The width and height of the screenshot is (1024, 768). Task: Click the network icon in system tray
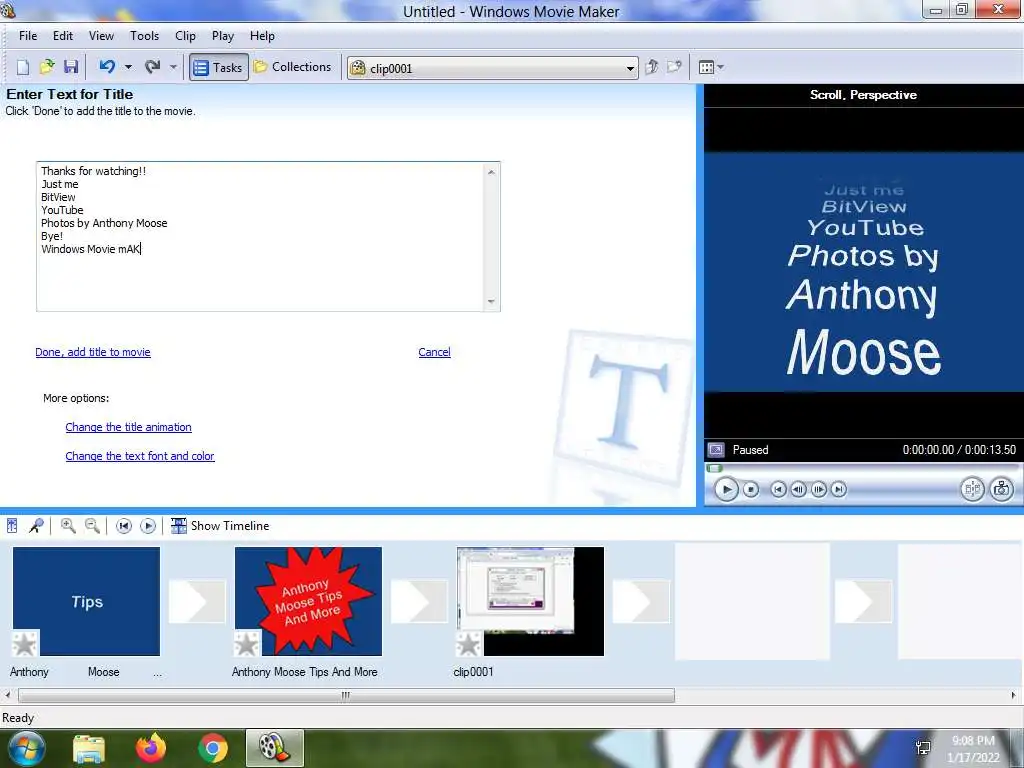923,748
